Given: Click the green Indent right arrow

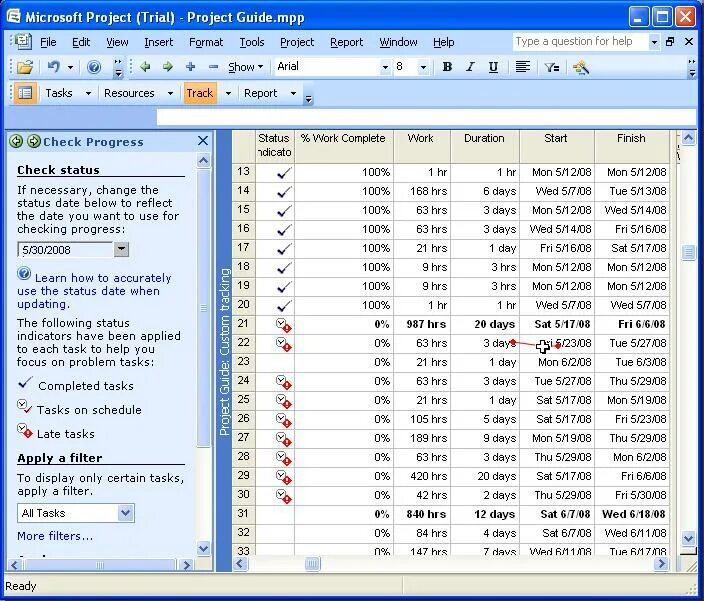Looking at the screenshot, I should [x=168, y=67].
